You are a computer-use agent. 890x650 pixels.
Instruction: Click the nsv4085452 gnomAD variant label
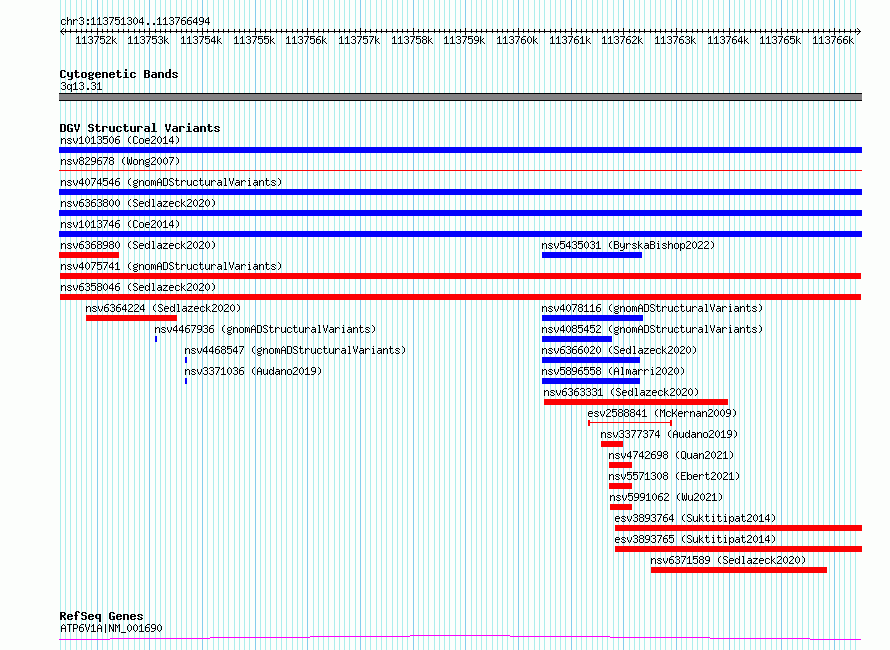click(652, 329)
